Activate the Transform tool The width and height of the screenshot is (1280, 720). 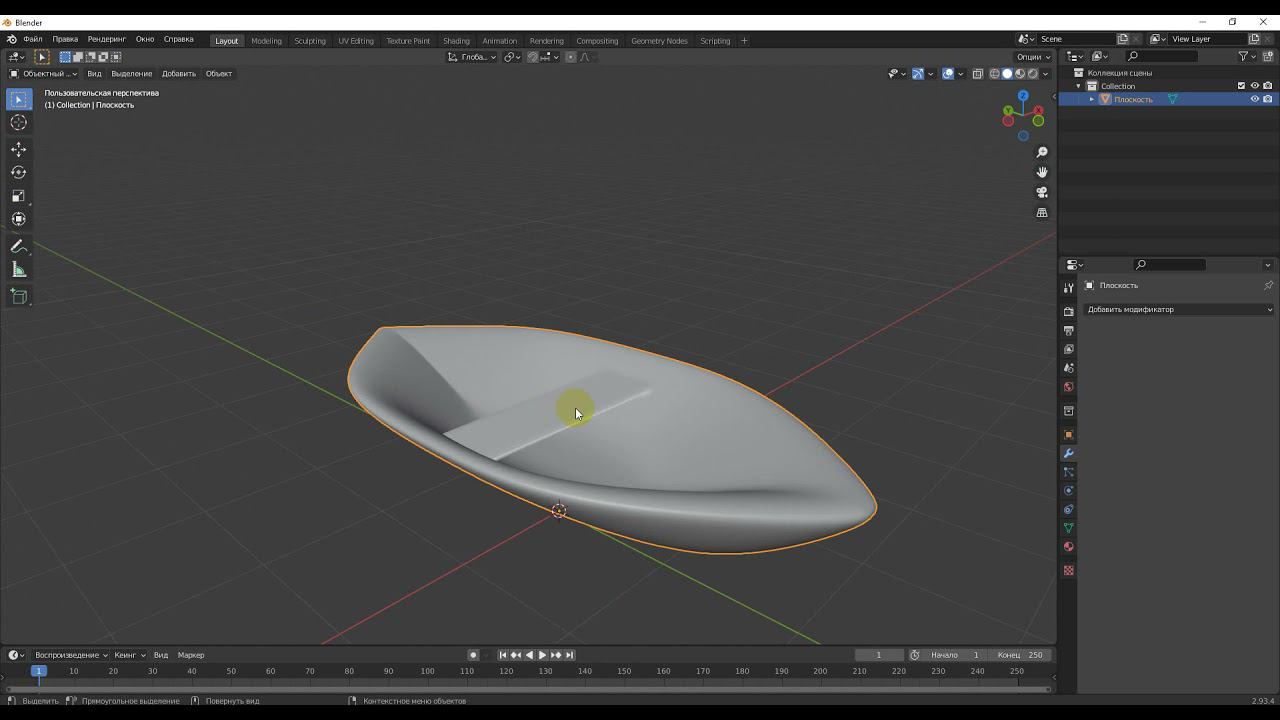point(18,219)
